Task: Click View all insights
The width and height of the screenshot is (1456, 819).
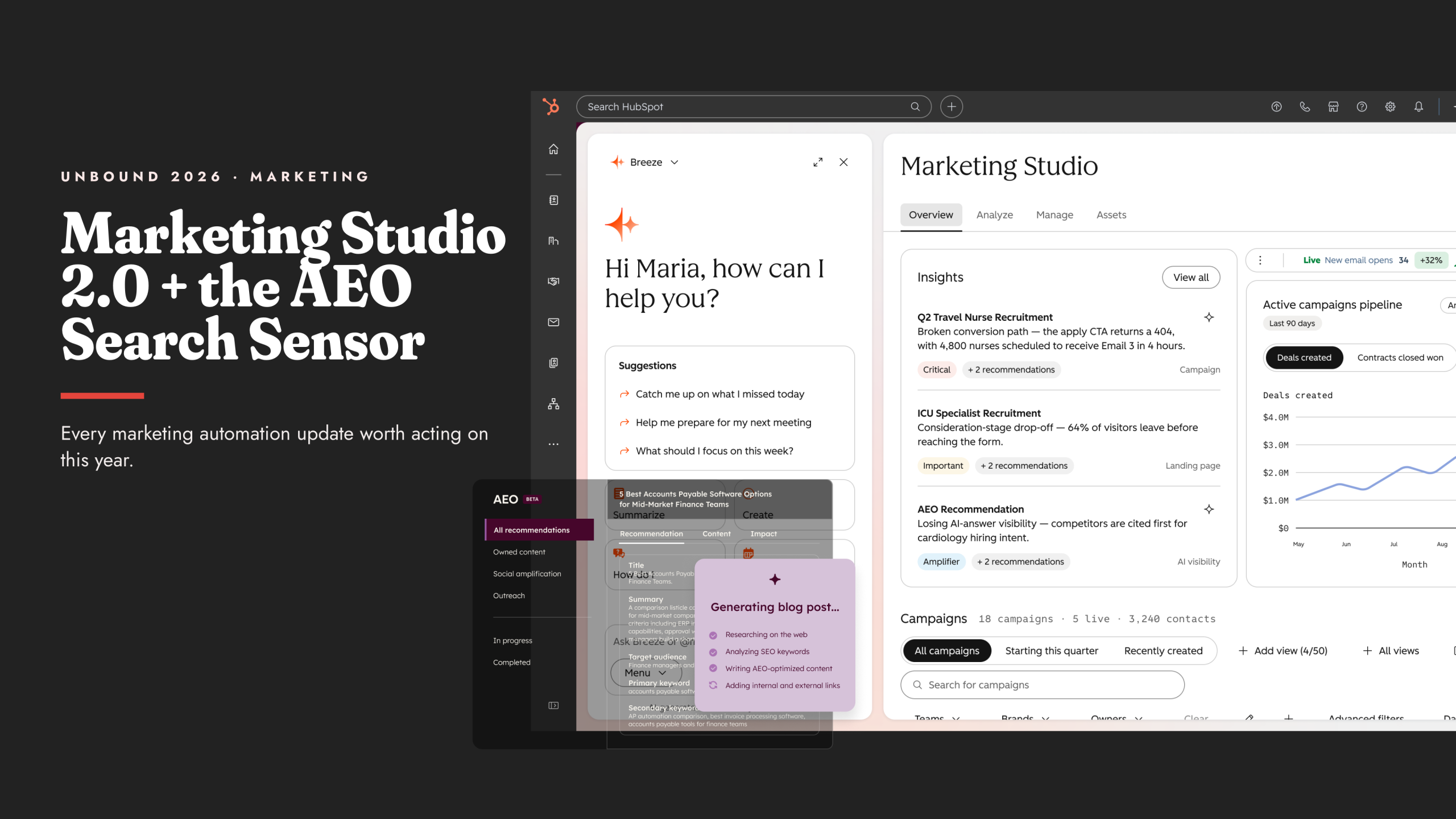Action: tap(1191, 278)
